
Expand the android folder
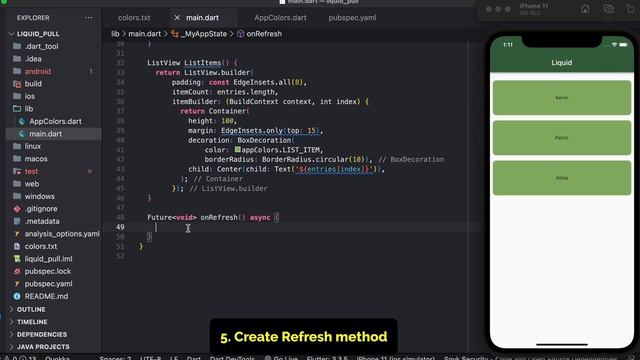point(38,71)
